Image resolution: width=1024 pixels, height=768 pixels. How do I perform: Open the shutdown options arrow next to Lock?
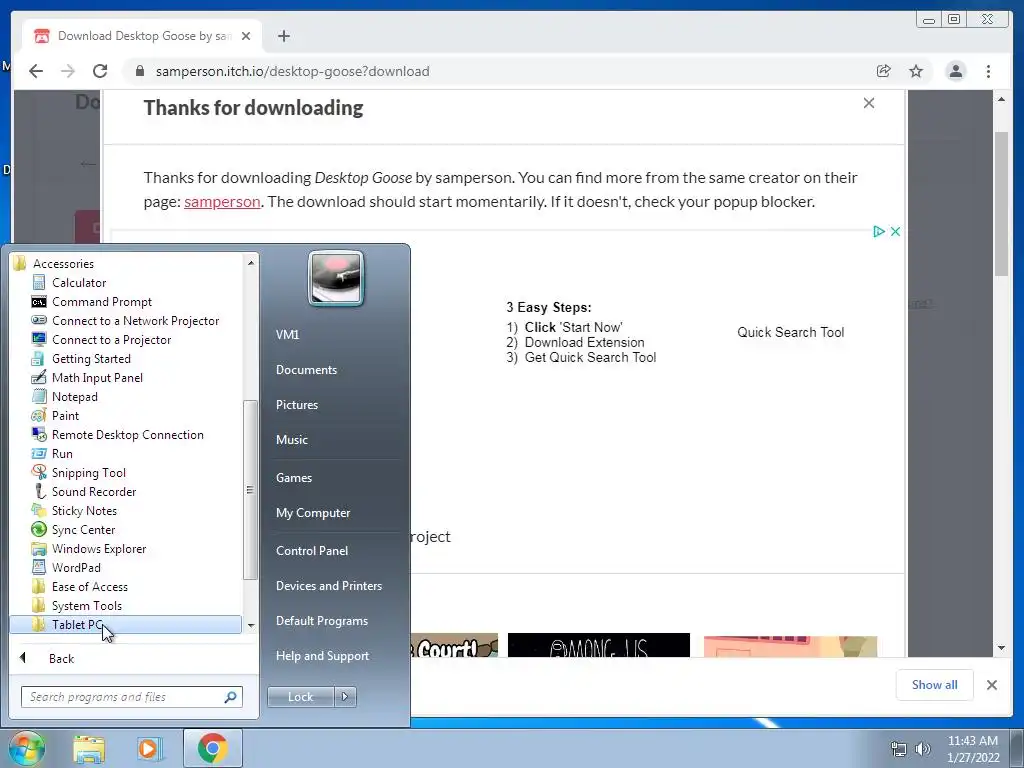click(345, 697)
